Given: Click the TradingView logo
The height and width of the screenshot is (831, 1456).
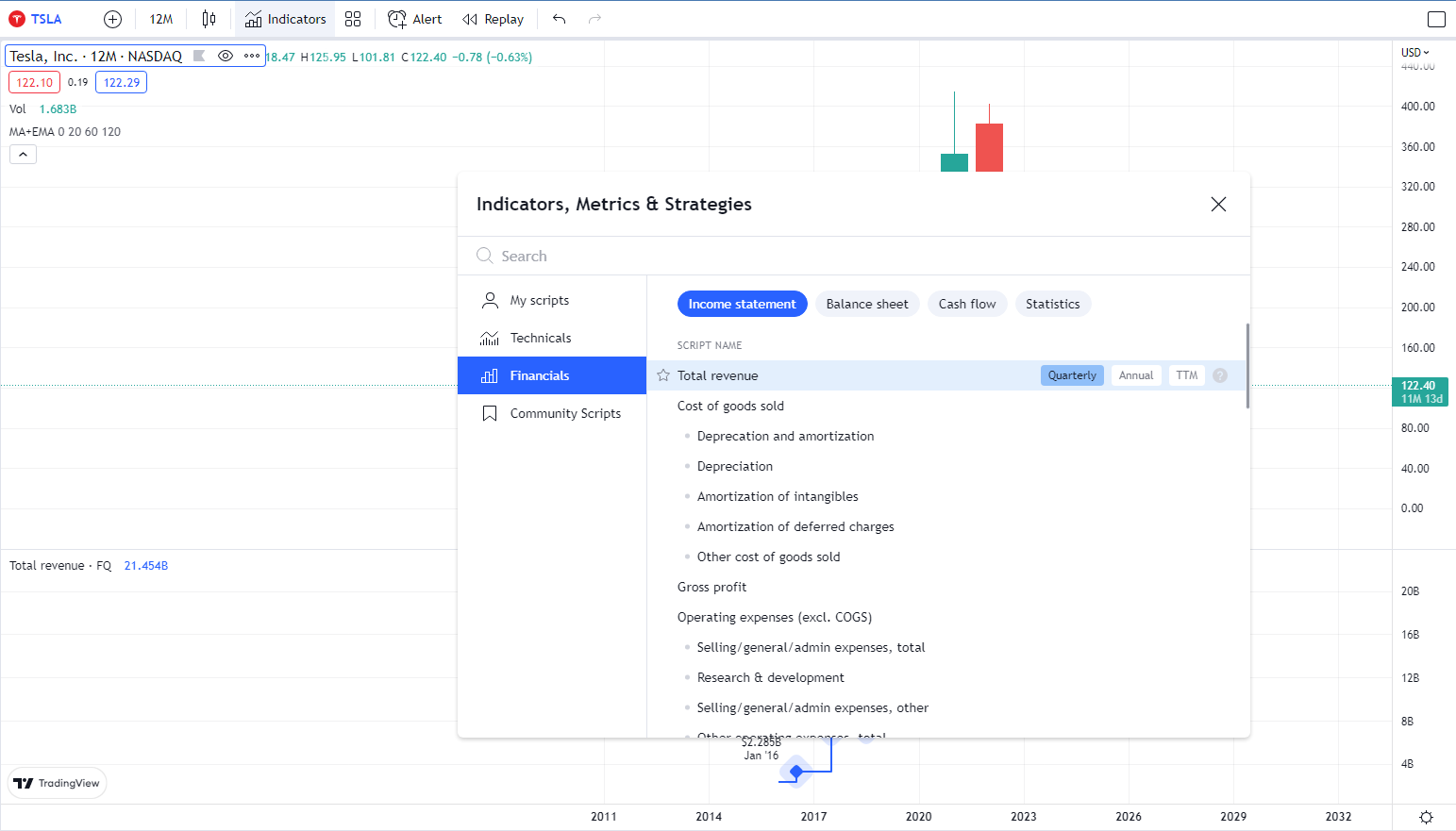Looking at the screenshot, I should click(x=57, y=783).
